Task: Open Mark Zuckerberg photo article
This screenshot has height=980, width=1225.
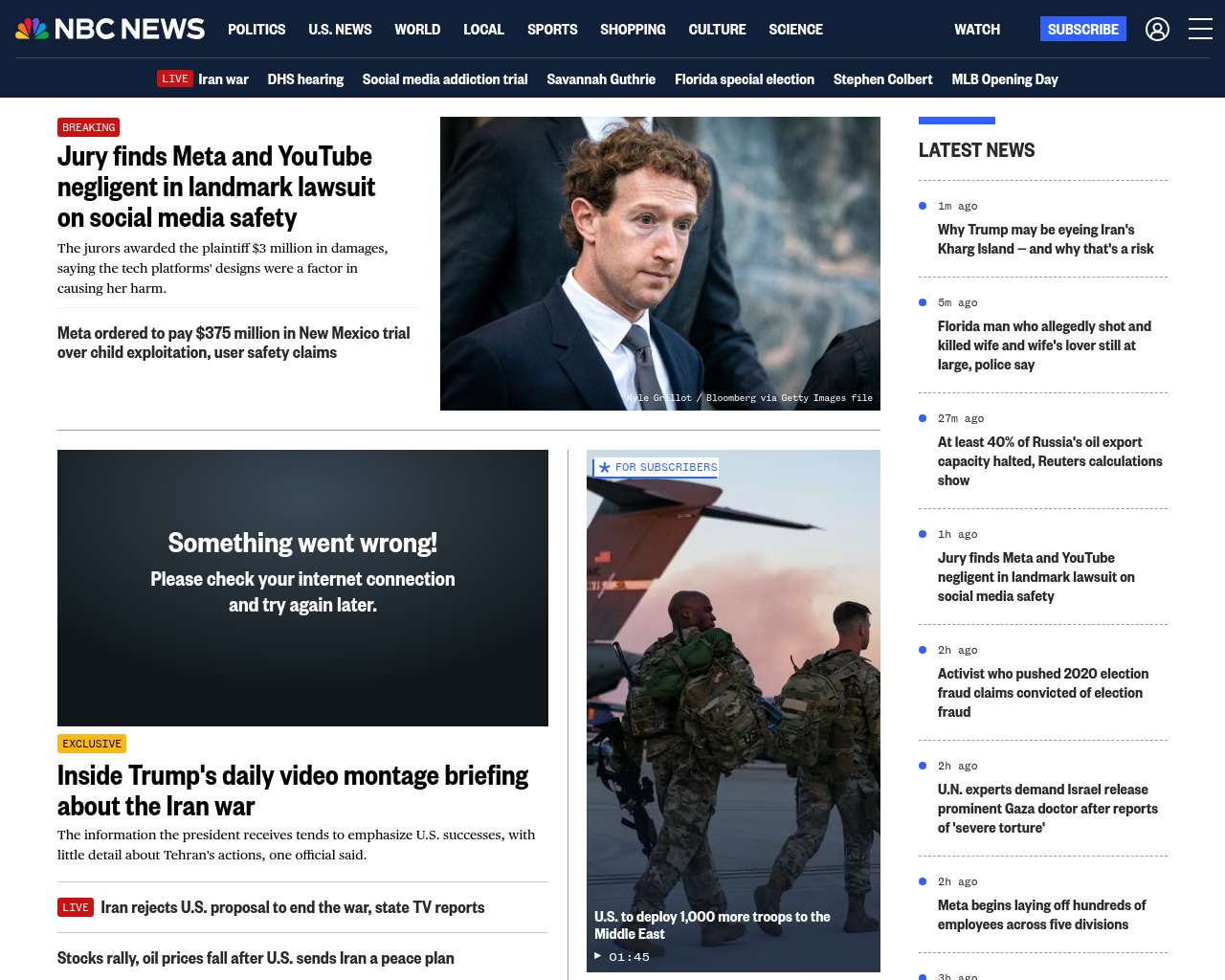Action: click(659, 263)
